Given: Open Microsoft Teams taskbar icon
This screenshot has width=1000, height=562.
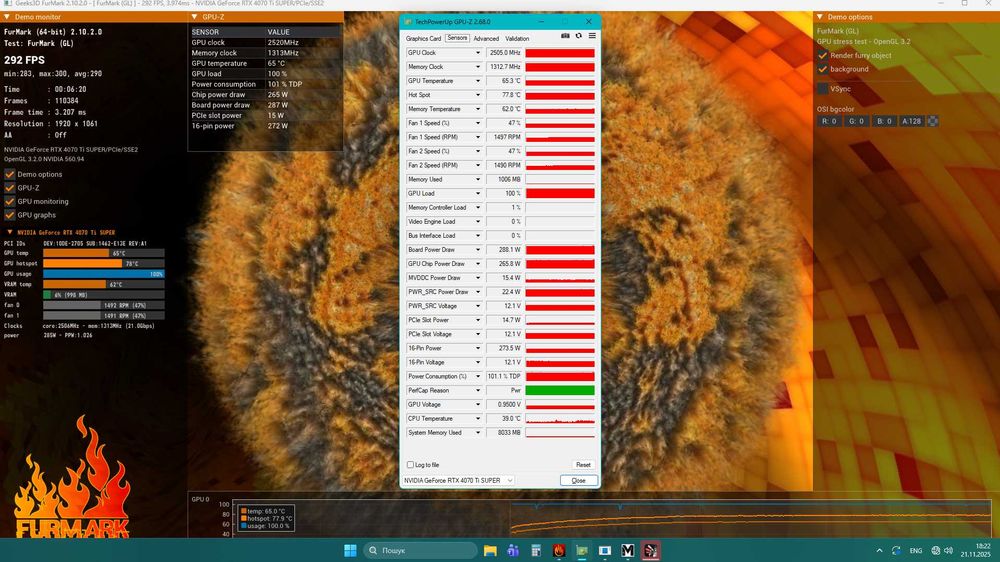Looking at the screenshot, I should (x=513, y=551).
